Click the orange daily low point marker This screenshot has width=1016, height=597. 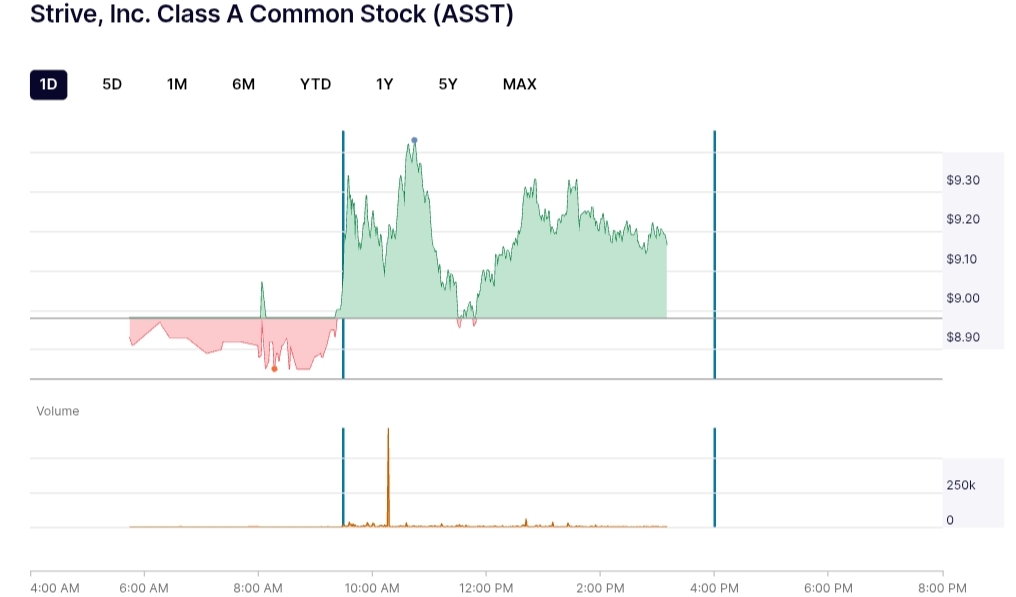click(275, 369)
